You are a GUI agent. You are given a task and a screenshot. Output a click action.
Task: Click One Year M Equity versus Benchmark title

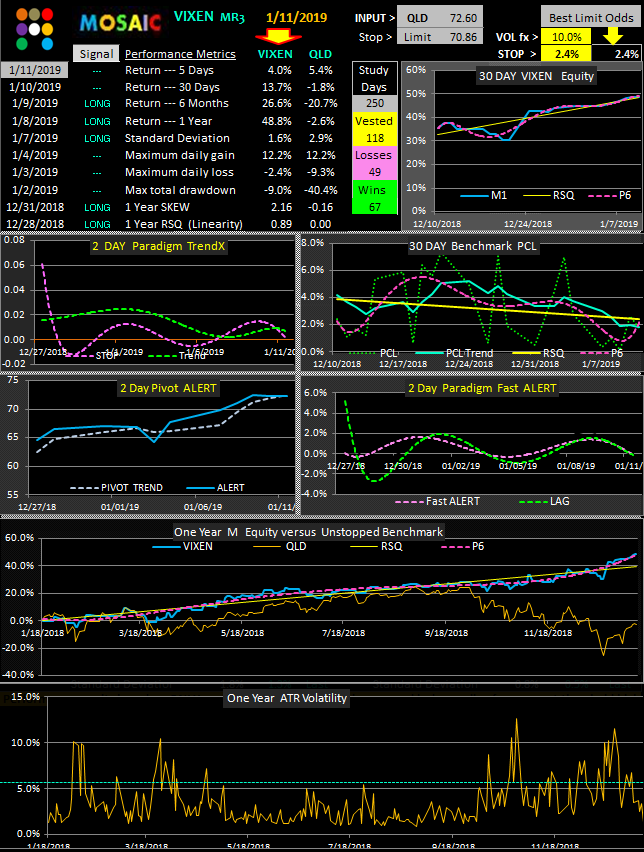point(308,531)
